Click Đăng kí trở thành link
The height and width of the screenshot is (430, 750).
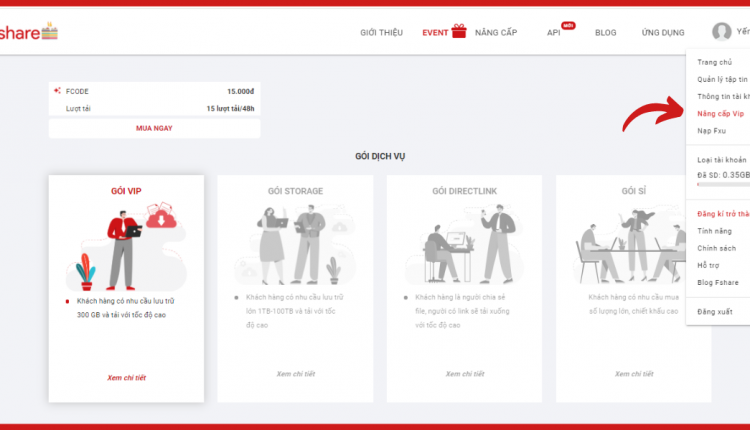pyautogui.click(x=723, y=214)
